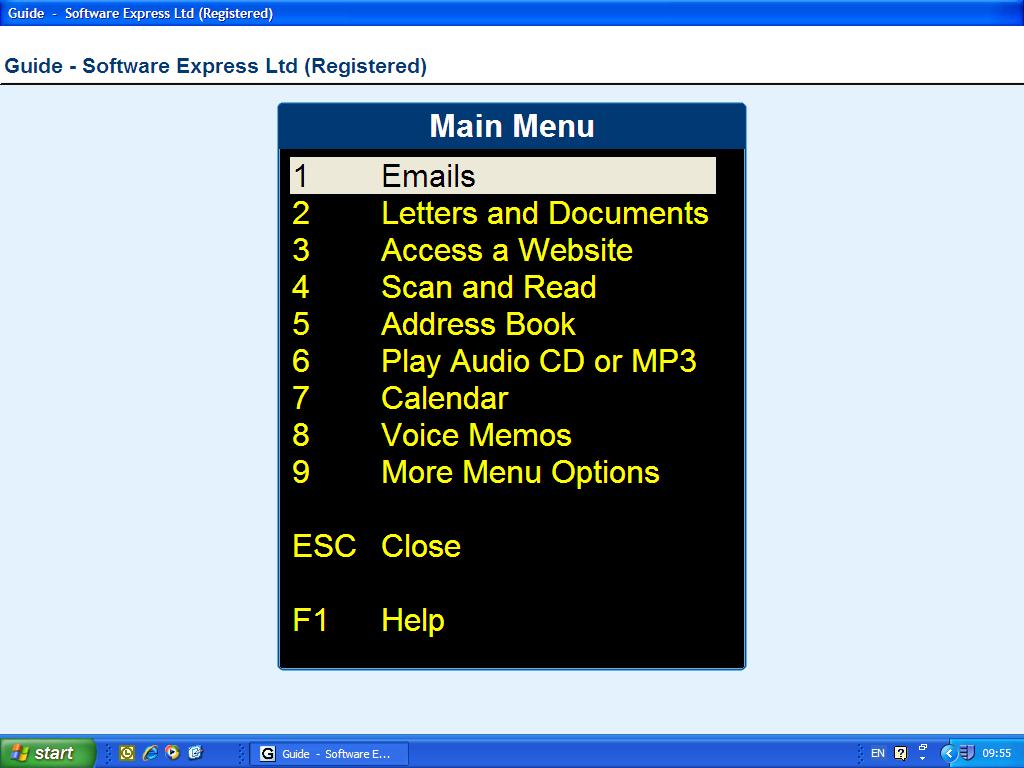Click the shield icon in system tray
Screen dimensions: 1024x768
[x=967, y=754]
